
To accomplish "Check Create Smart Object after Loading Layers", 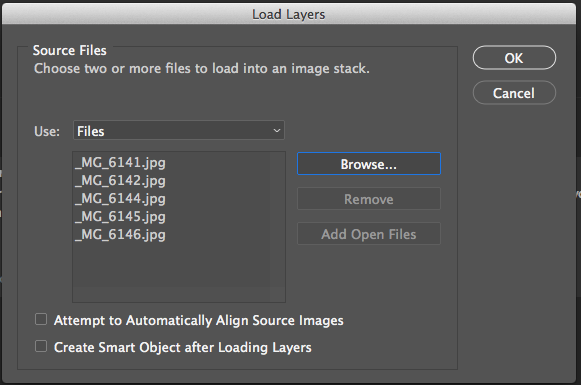I will click(41, 346).
